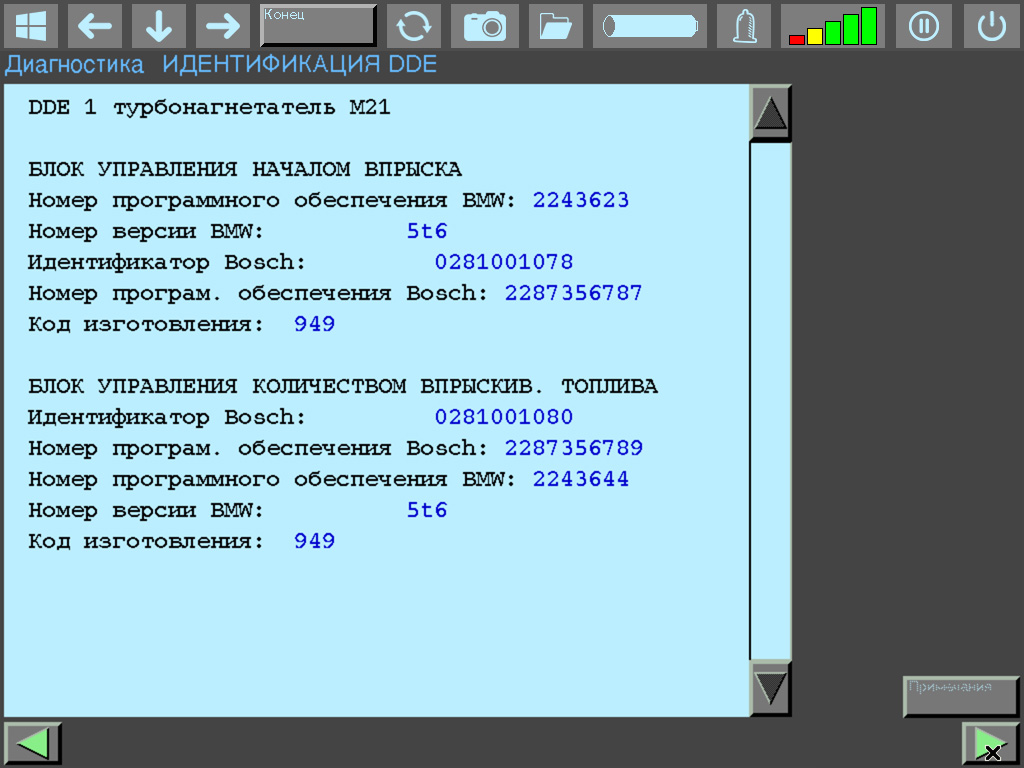Click the forward arrow toolbar icon

223,26
